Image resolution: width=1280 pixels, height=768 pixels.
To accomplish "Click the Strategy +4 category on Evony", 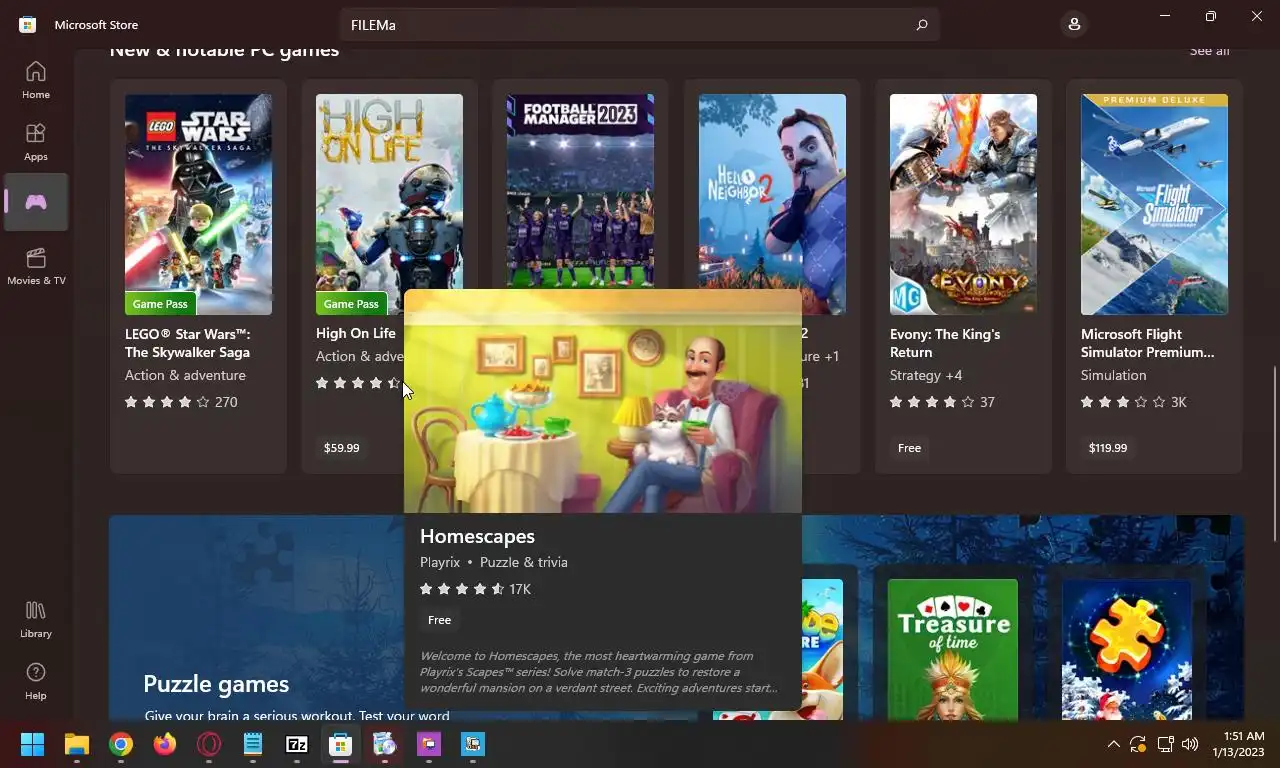I will [926, 375].
